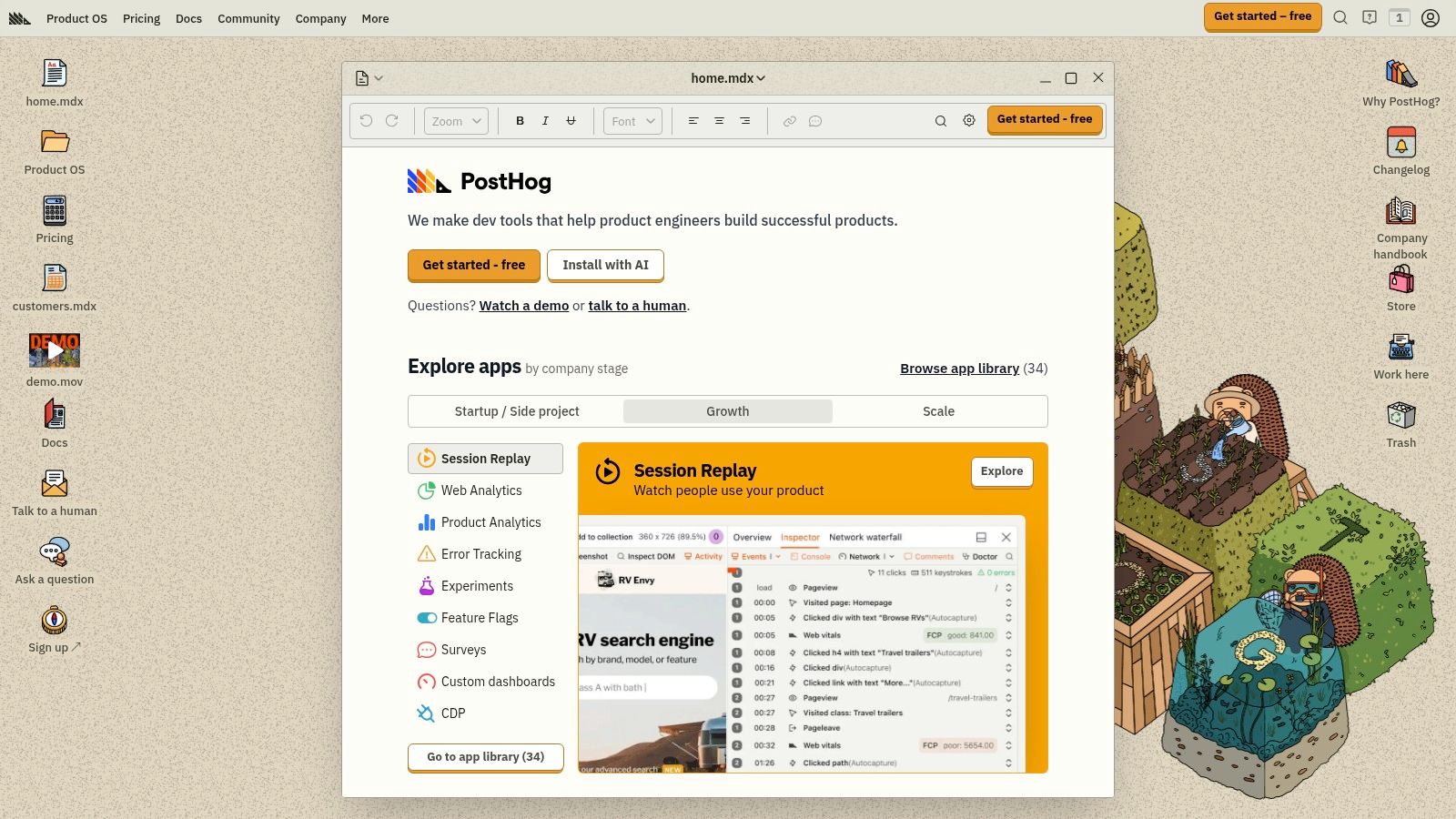Viewport: 1456px width, 819px height.
Task: Open the Docs menu in top bar
Action: 188,18
